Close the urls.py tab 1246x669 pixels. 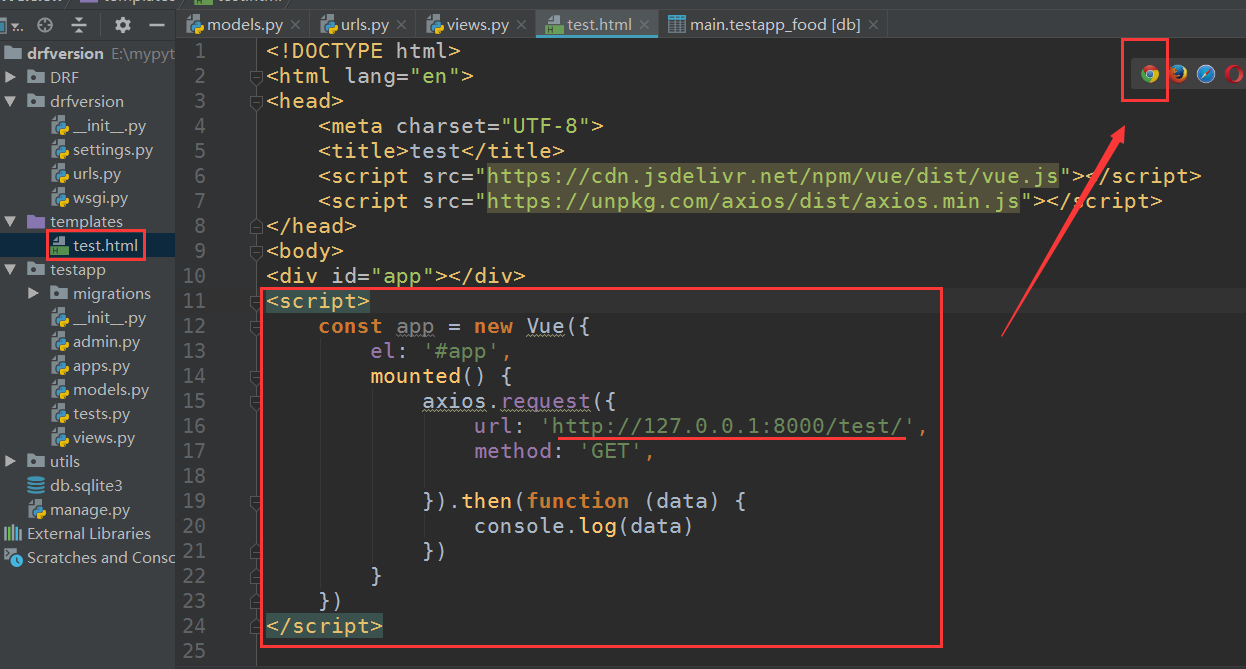pos(402,25)
